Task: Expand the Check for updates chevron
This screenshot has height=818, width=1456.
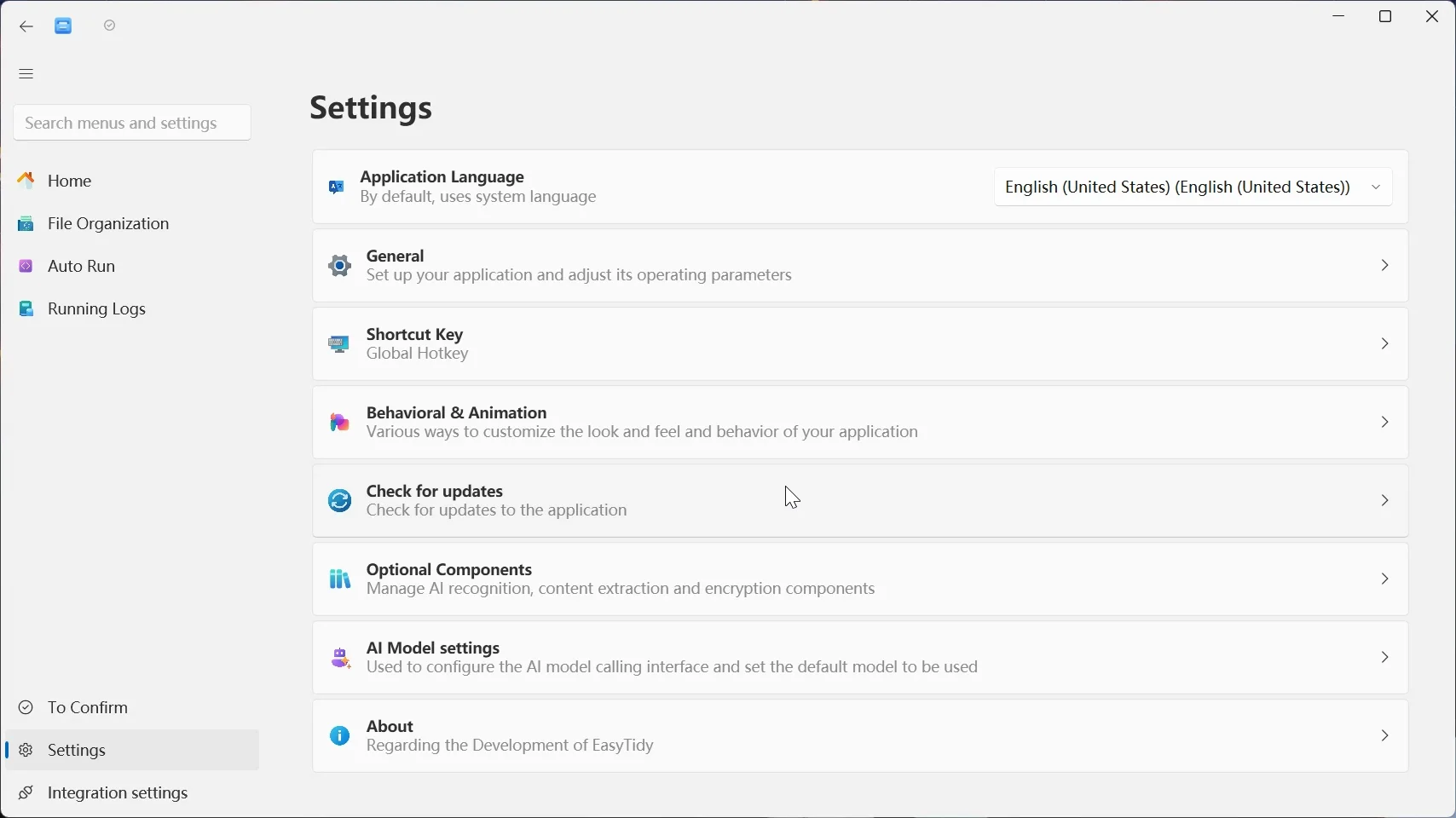Action: pyautogui.click(x=1384, y=501)
